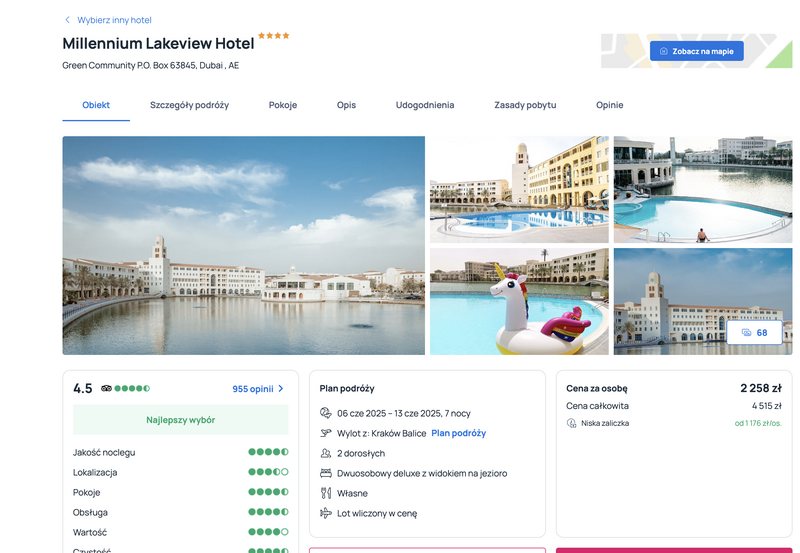Click the Zobacz na mapie button
This screenshot has height=553, width=800.
696,51
